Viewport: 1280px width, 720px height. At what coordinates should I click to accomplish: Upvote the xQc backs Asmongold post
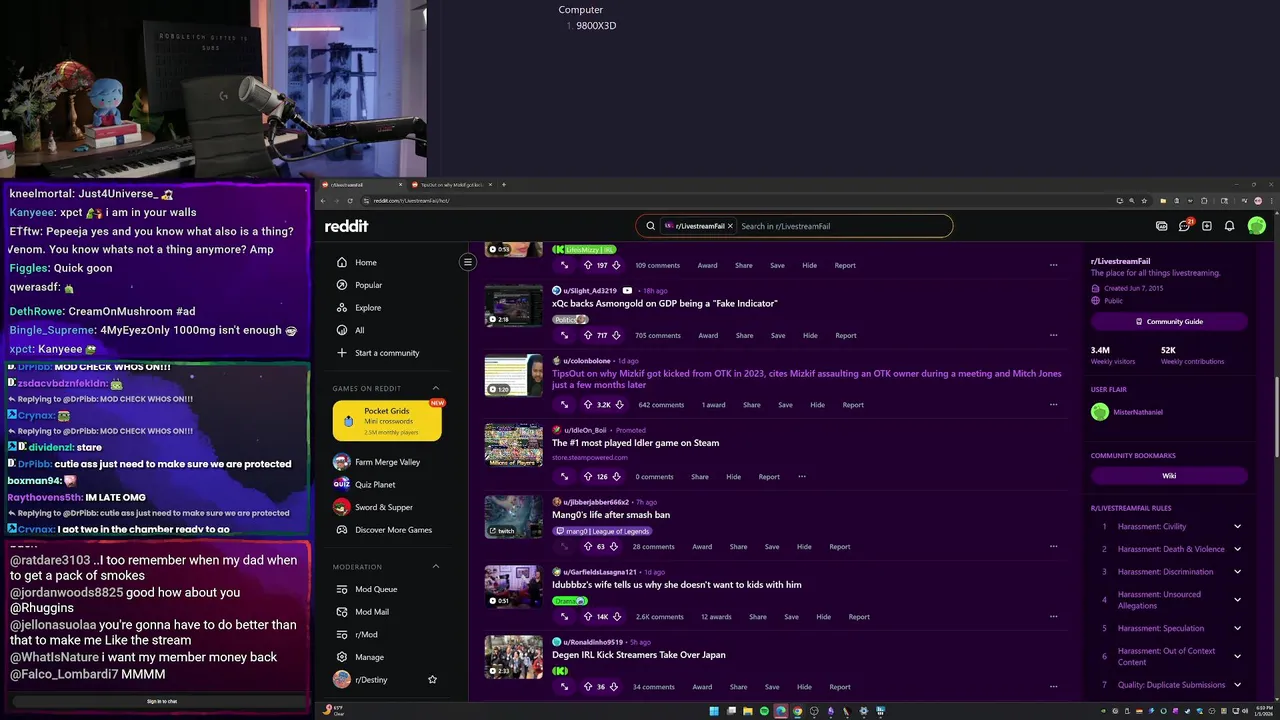coord(587,335)
